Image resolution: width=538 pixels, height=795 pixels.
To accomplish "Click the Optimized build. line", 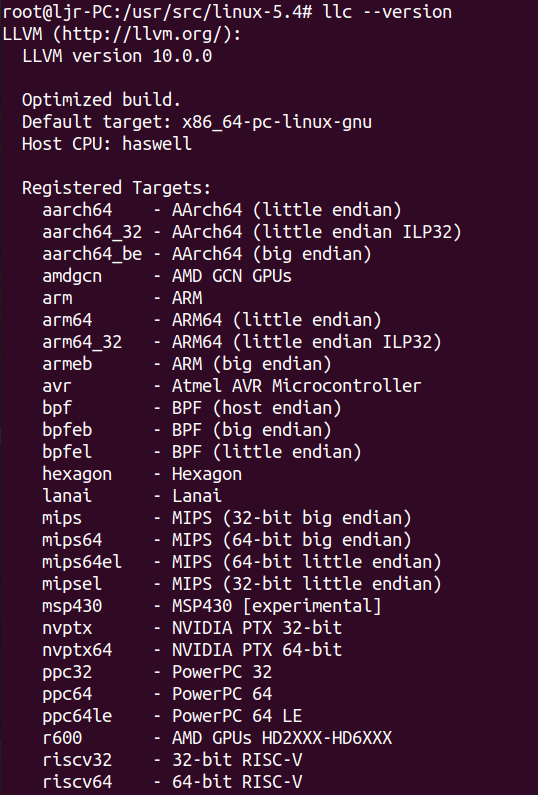I will (101, 100).
